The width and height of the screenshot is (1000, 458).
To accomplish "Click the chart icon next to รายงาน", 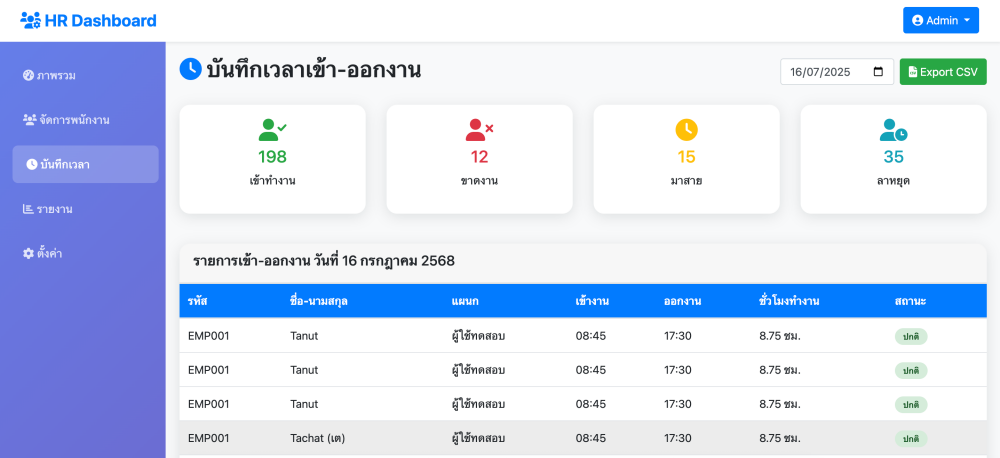I will [x=28, y=209].
